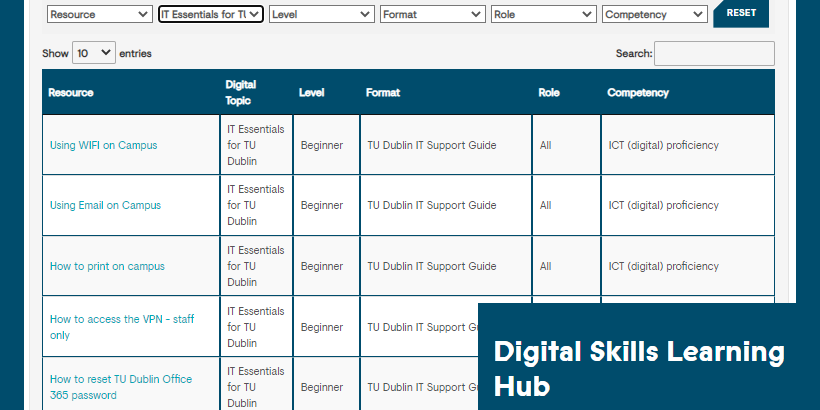Open the Competency filter dropdown

(654, 14)
